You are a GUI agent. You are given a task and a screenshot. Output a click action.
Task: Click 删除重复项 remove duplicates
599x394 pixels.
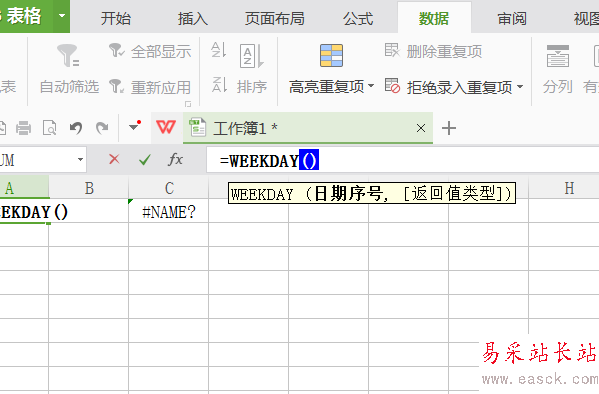click(x=433, y=51)
